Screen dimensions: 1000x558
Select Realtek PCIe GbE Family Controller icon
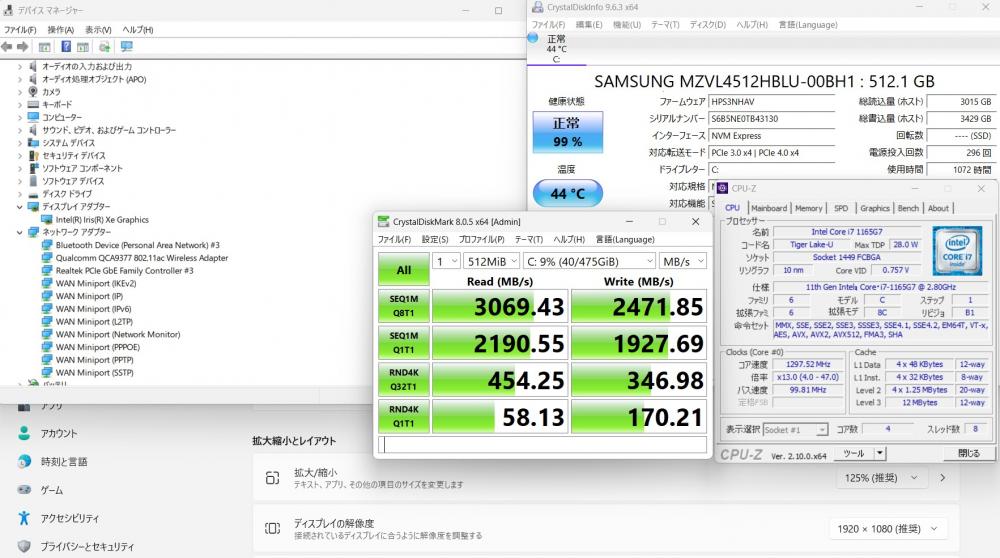pyautogui.click(x=47, y=270)
